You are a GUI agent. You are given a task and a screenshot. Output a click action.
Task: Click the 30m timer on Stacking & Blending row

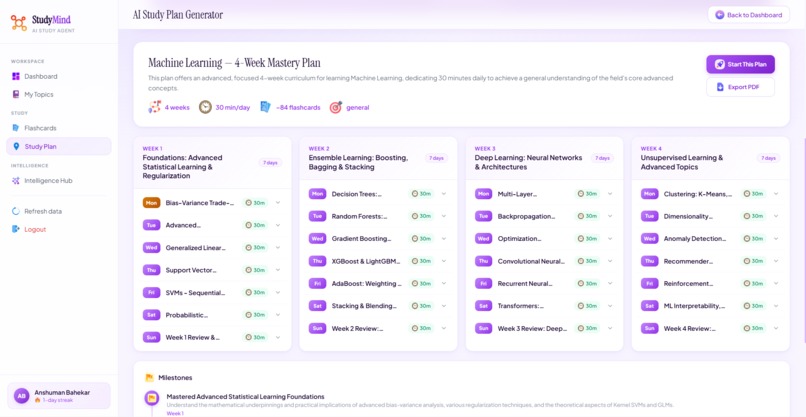coord(421,305)
